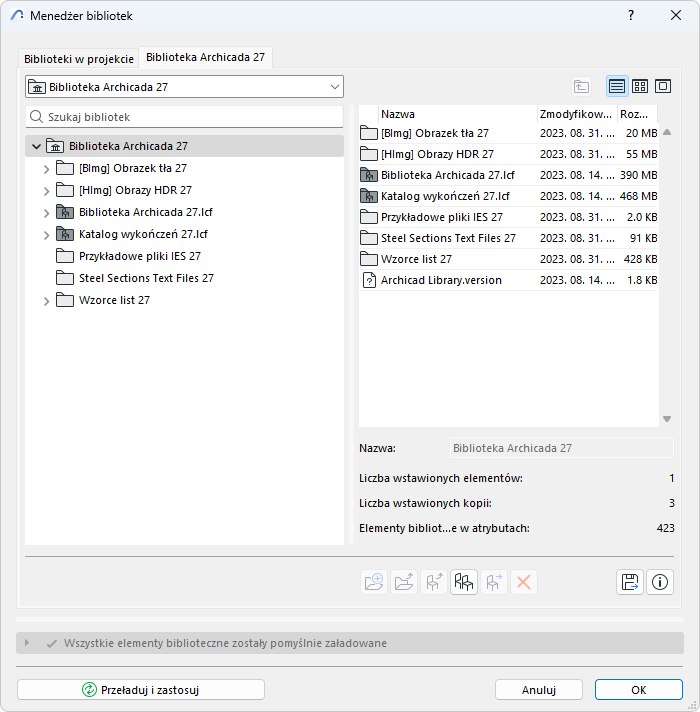Click the Szukaj bibliotek search field
Image resolution: width=700 pixels, height=712 pixels.
pos(184,117)
